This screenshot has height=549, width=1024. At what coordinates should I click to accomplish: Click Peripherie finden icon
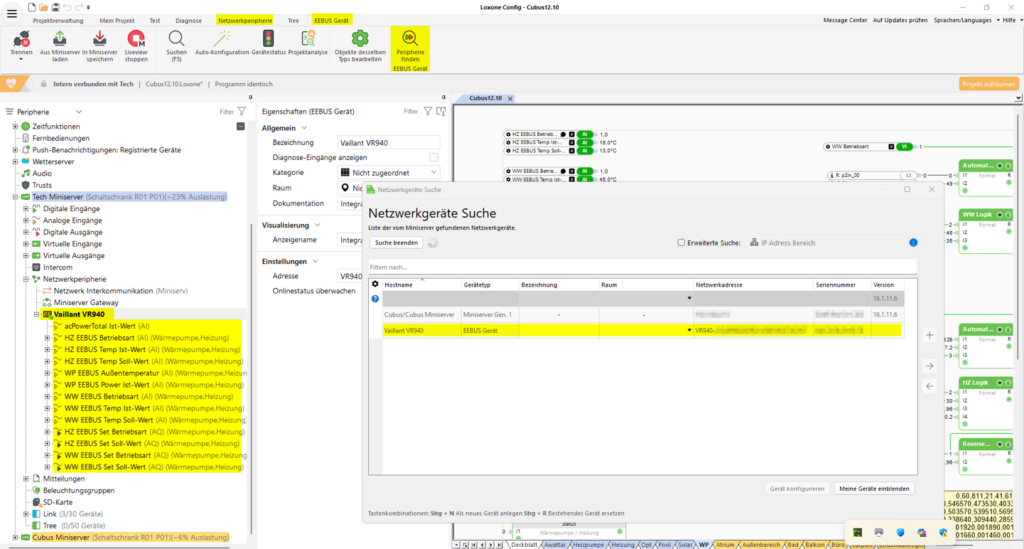411,38
